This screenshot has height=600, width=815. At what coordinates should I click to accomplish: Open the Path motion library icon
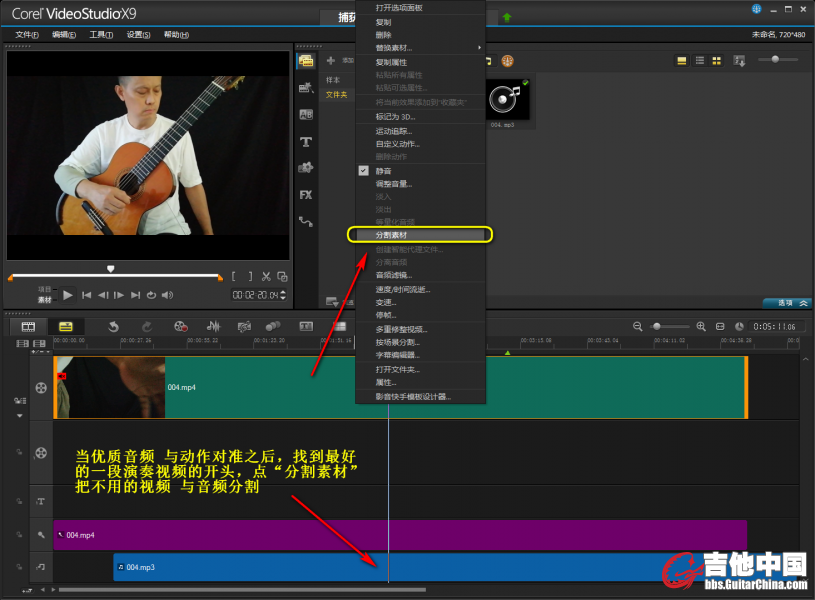(306, 221)
